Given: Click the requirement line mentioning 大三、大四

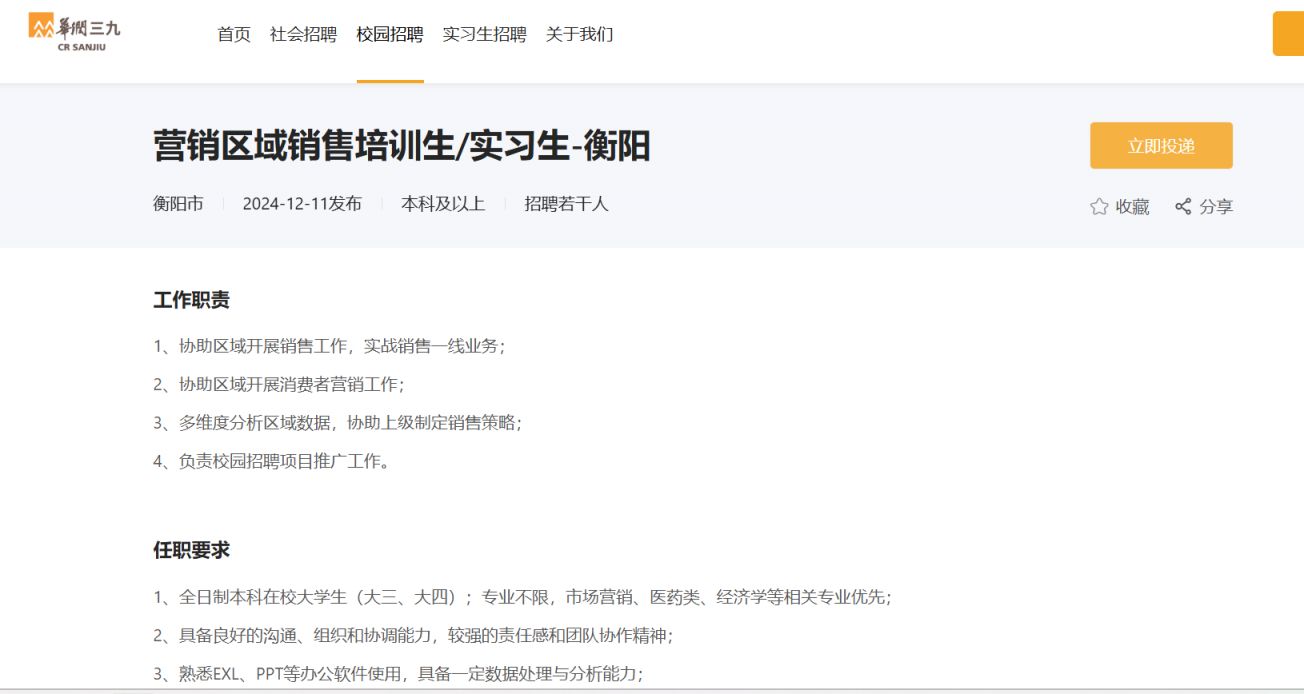Looking at the screenshot, I should point(521,597).
